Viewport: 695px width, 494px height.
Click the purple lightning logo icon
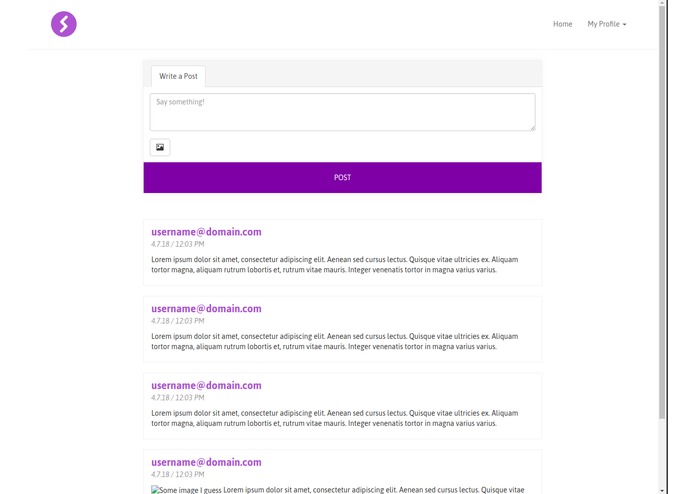(63, 24)
